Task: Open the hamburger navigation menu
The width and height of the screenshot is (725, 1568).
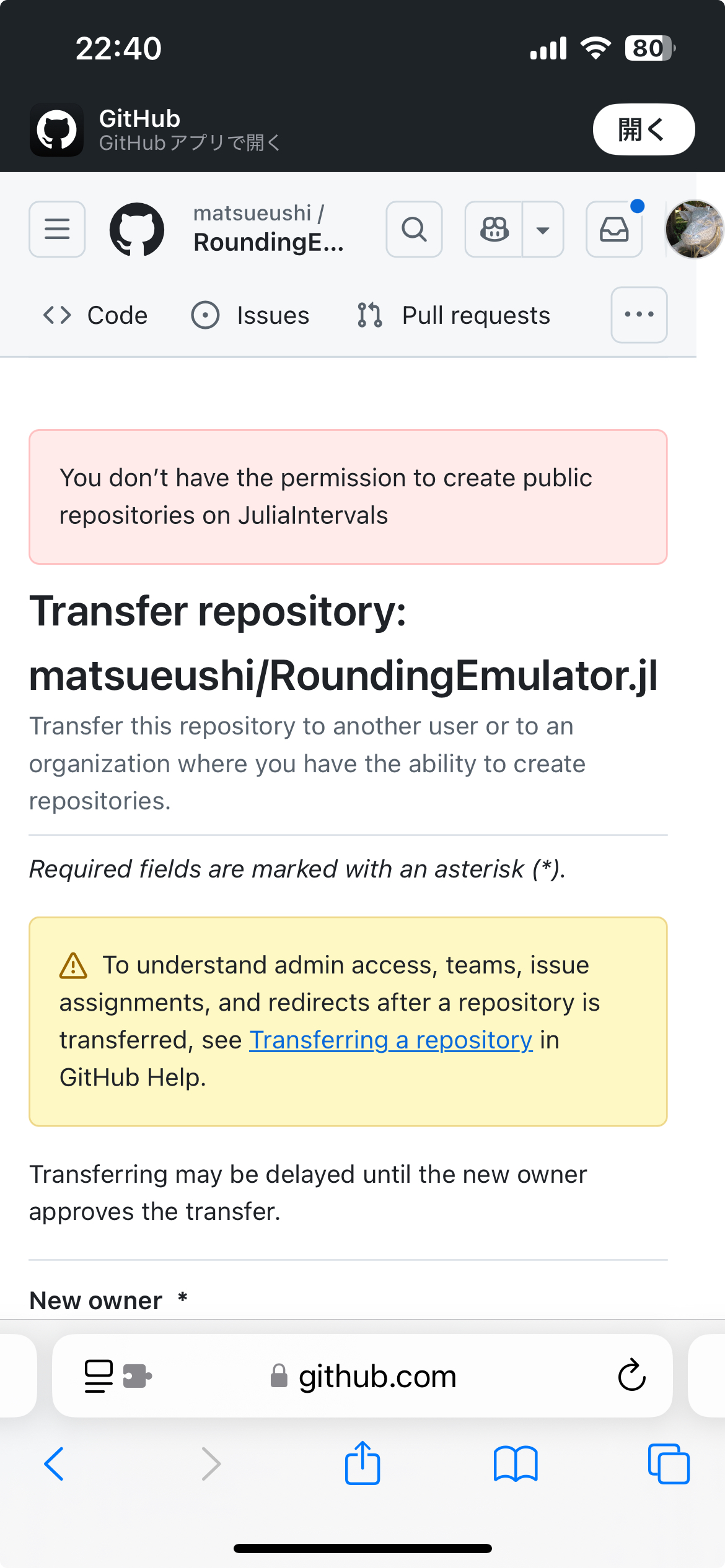Action: (x=57, y=229)
